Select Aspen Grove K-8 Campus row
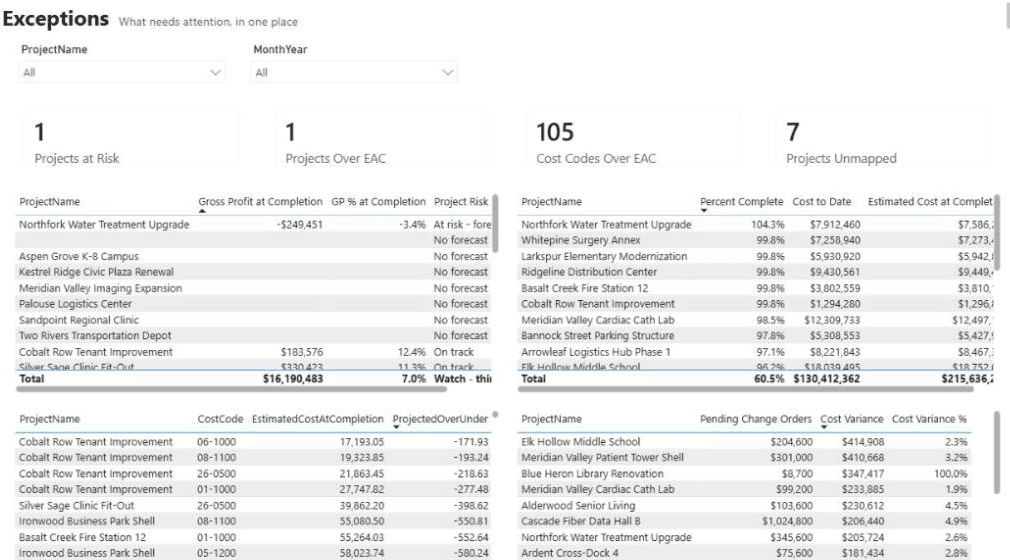Viewport: 1010px width, 560px height. click(253, 256)
